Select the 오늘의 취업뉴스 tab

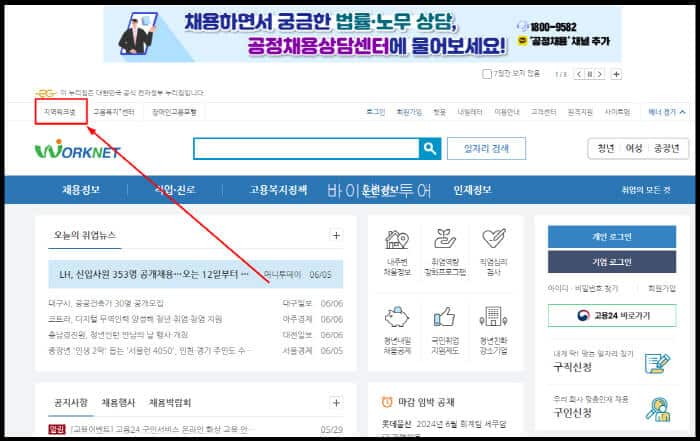84,235
